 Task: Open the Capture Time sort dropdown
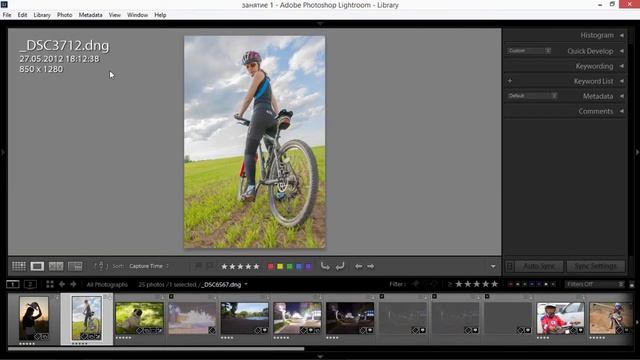point(149,266)
